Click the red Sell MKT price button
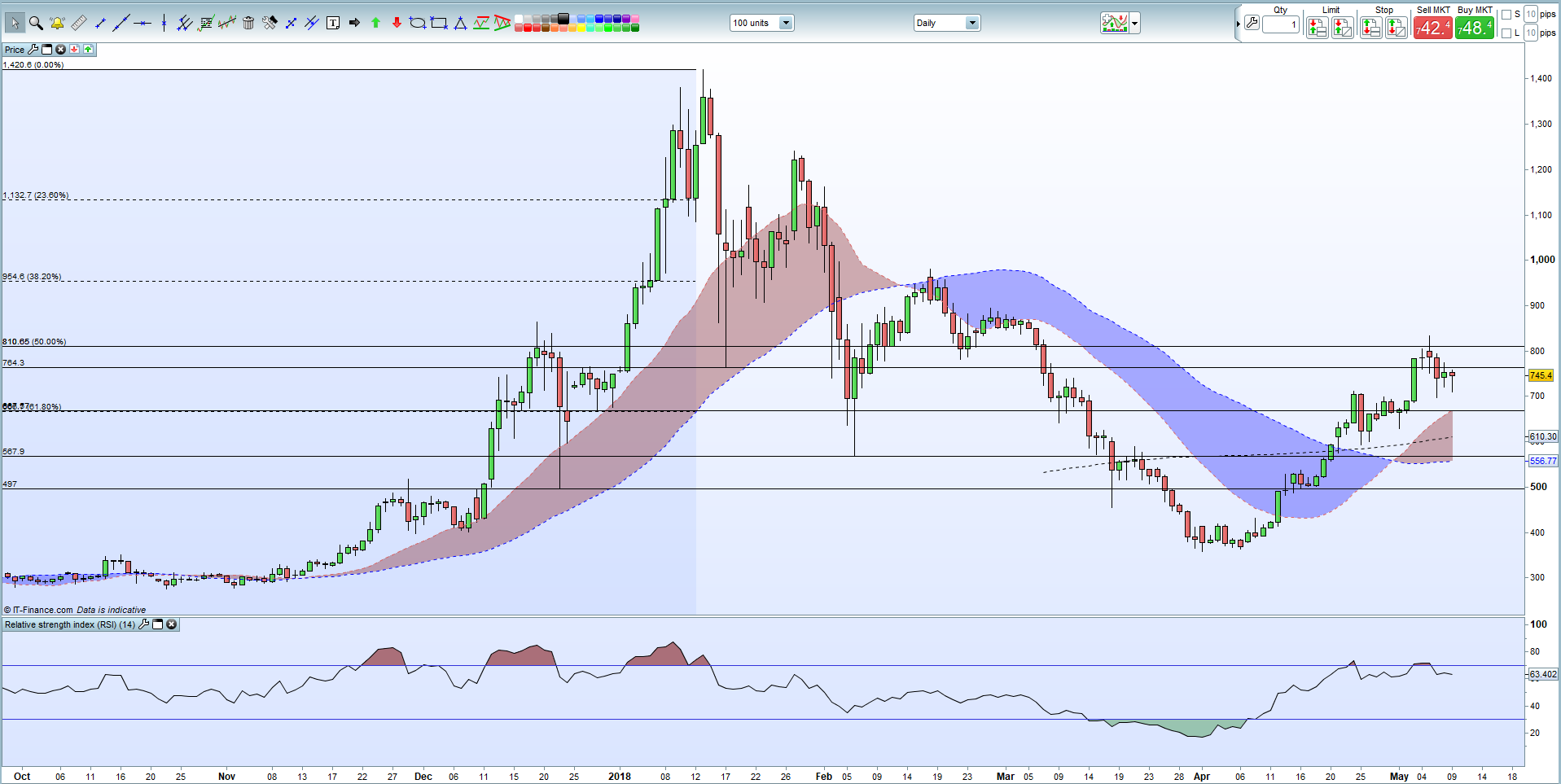The width and height of the screenshot is (1561, 784). point(1433,28)
